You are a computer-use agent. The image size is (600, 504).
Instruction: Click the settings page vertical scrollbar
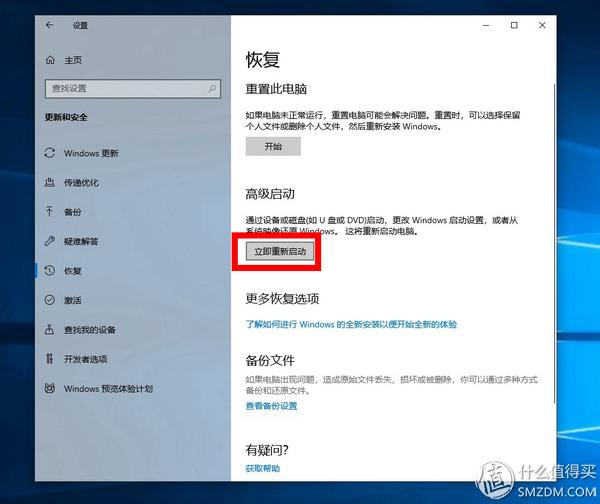[x=554, y=242]
